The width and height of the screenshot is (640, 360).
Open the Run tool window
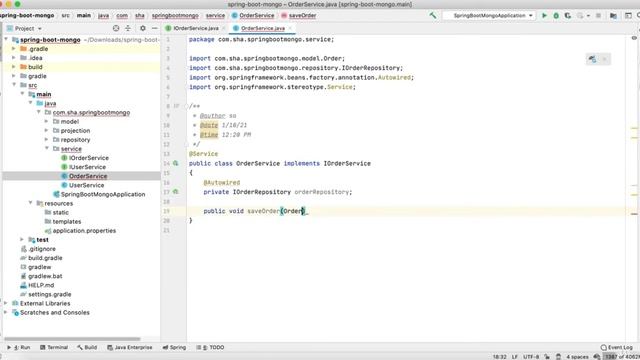[19, 347]
